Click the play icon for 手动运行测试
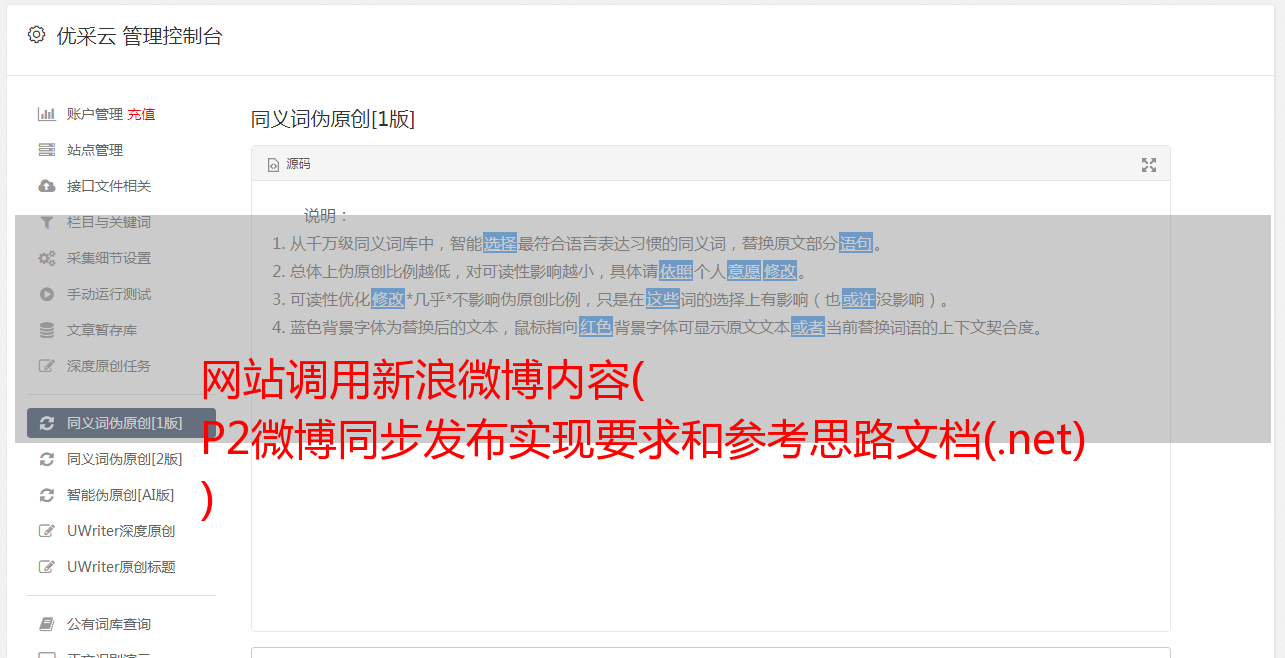The height and width of the screenshot is (658, 1285). pos(46,294)
